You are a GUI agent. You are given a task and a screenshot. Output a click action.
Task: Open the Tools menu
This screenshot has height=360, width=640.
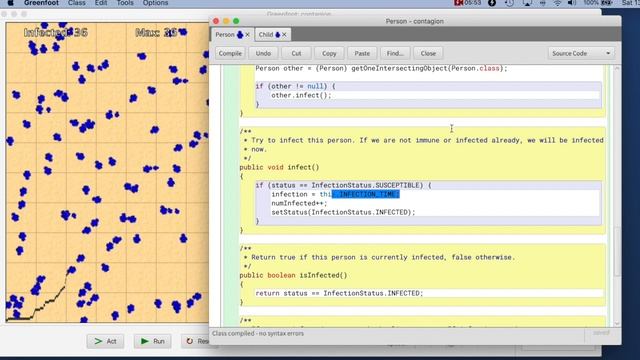click(x=125, y=3)
